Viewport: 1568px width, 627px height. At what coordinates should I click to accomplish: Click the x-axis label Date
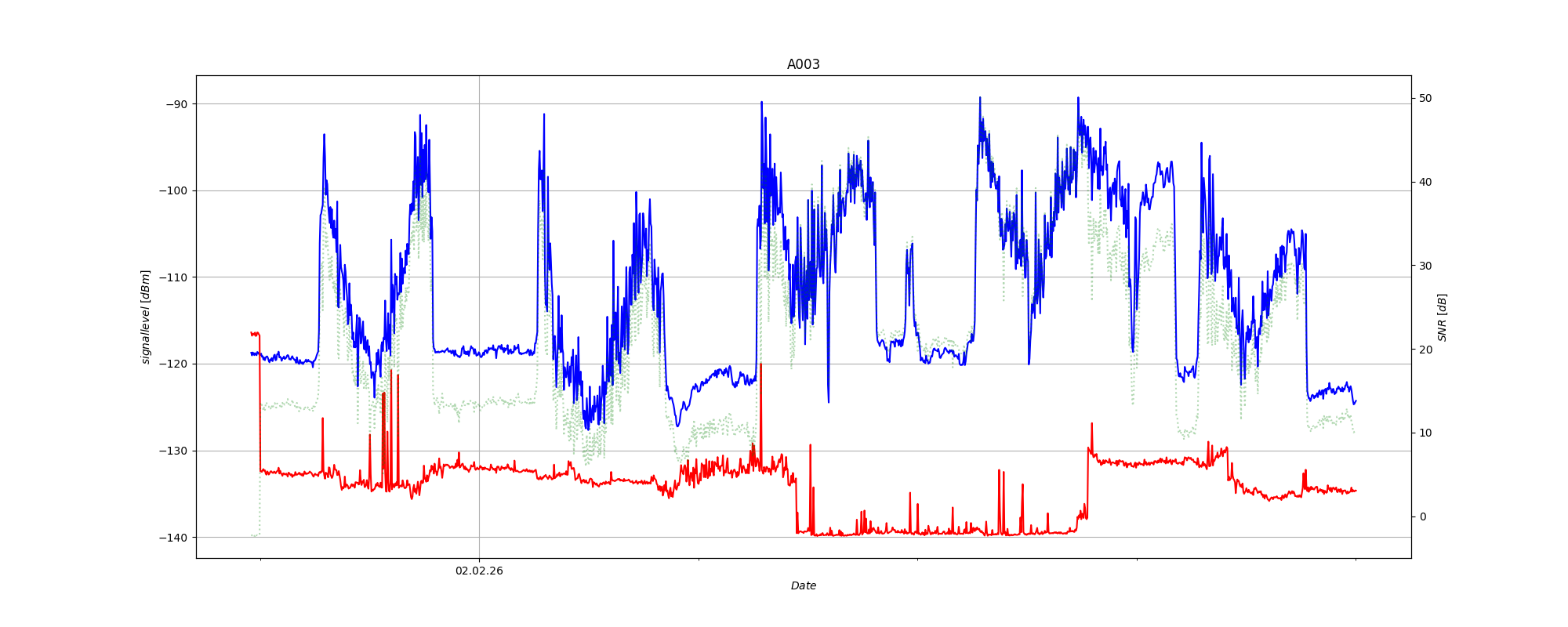tap(803, 585)
